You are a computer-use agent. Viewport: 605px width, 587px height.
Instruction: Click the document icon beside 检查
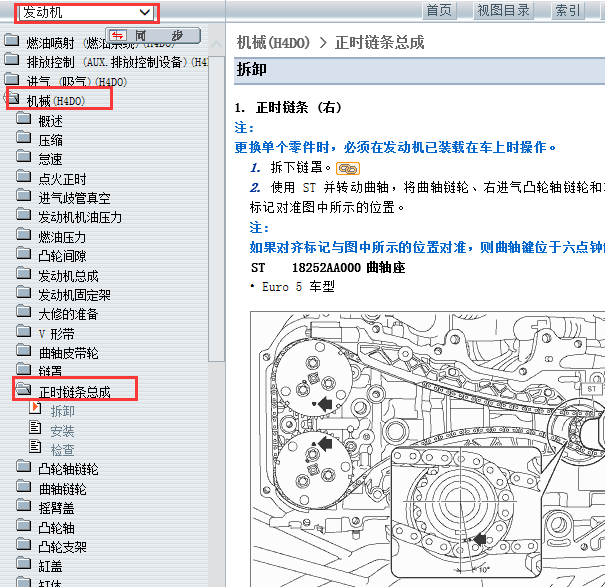[x=35, y=447]
